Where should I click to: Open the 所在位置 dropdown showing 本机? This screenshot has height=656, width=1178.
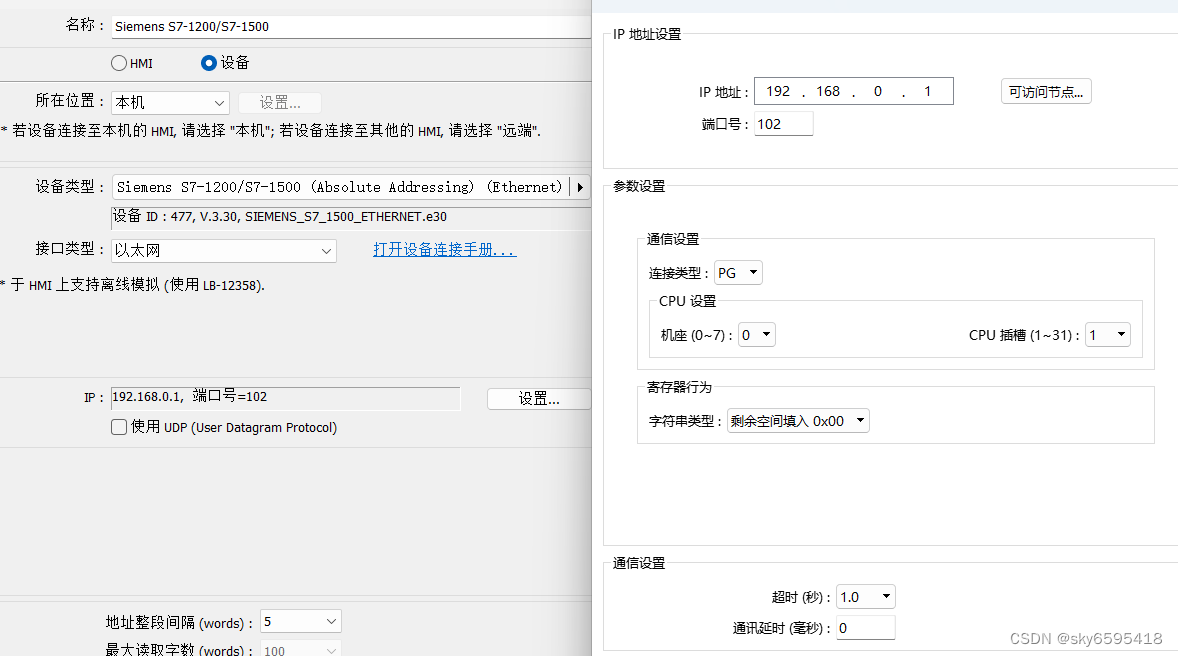point(171,102)
